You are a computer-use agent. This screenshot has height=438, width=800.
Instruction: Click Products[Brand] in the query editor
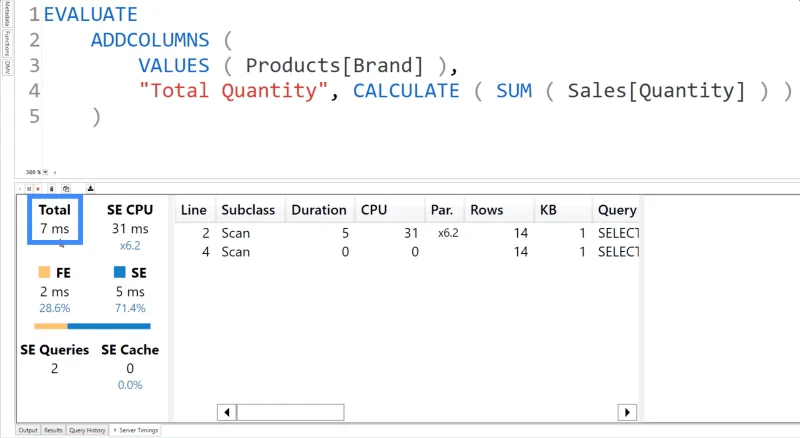click(x=334, y=65)
